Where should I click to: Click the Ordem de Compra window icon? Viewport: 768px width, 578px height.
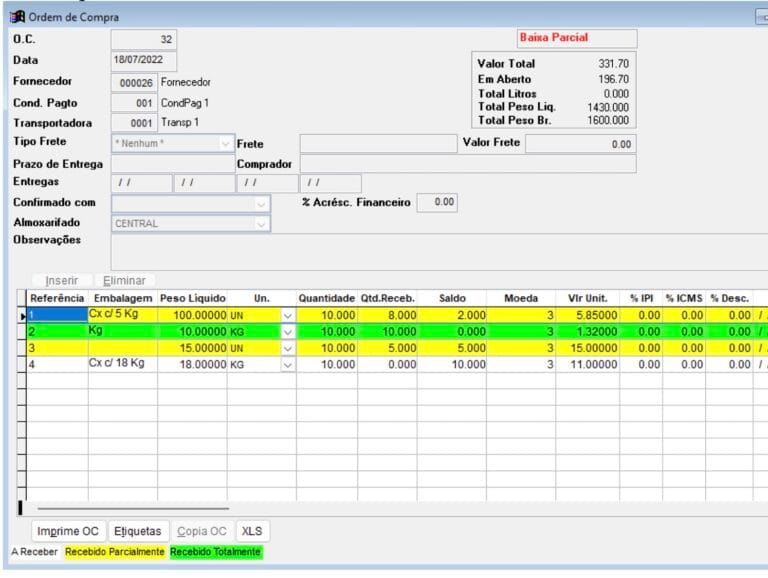coord(17,17)
